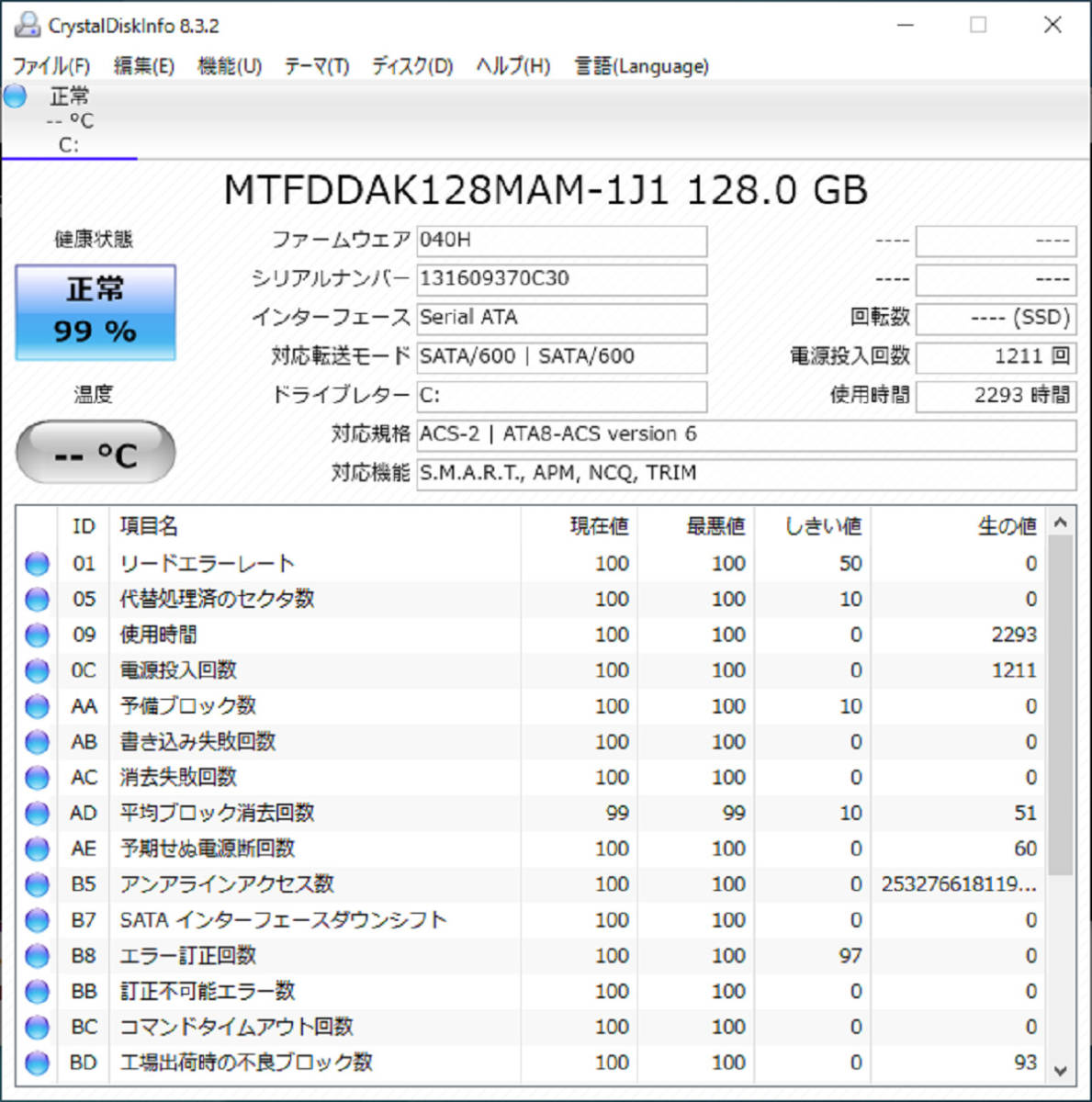The height and width of the screenshot is (1102, 1092).
Task: Click the 対応転送モード field SATA/600
Action: [562, 356]
